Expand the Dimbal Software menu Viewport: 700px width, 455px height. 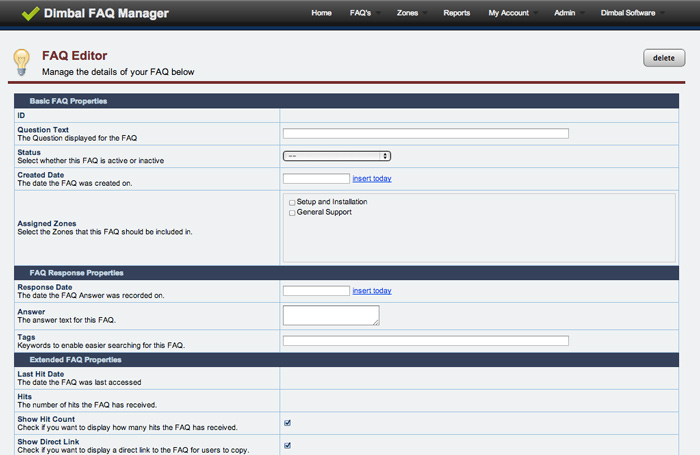628,13
